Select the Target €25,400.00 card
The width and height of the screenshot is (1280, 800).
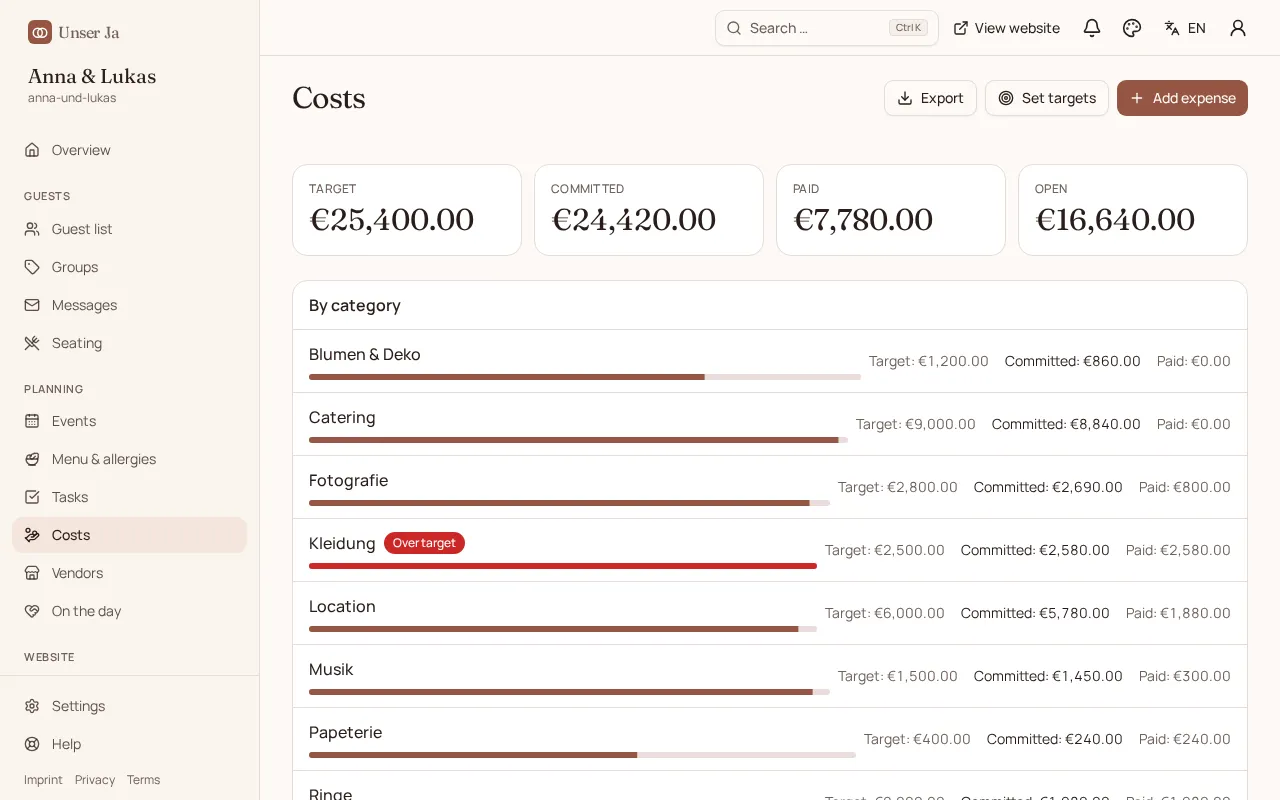[x=407, y=210]
